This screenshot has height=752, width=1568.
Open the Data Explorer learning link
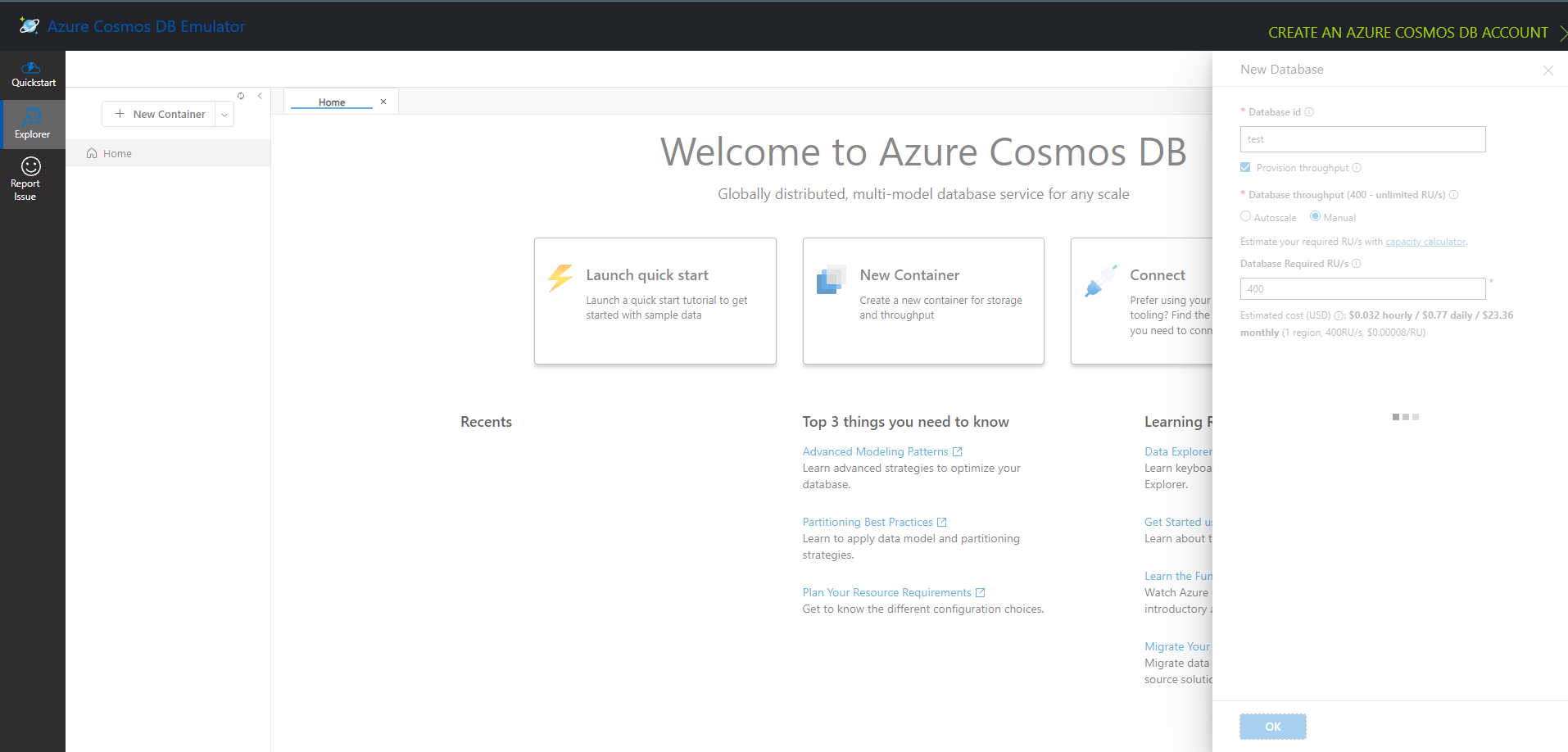[1178, 451]
